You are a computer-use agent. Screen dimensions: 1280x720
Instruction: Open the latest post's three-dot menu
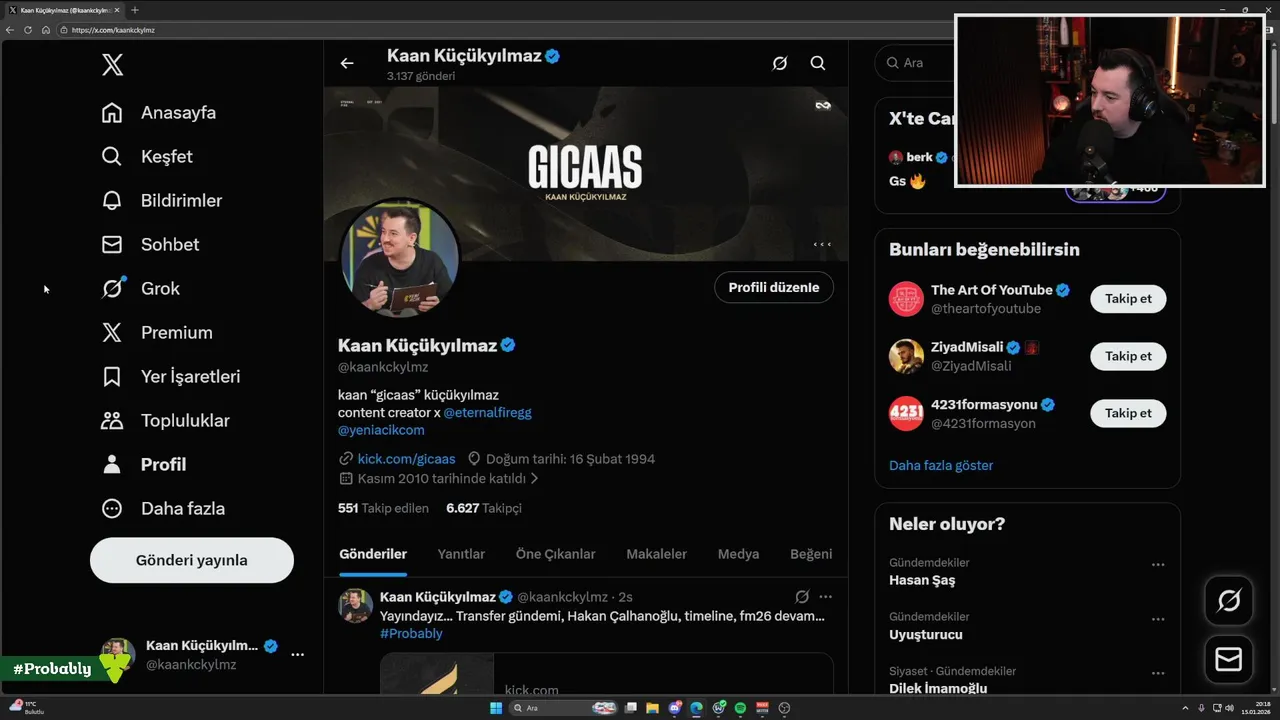(825, 597)
